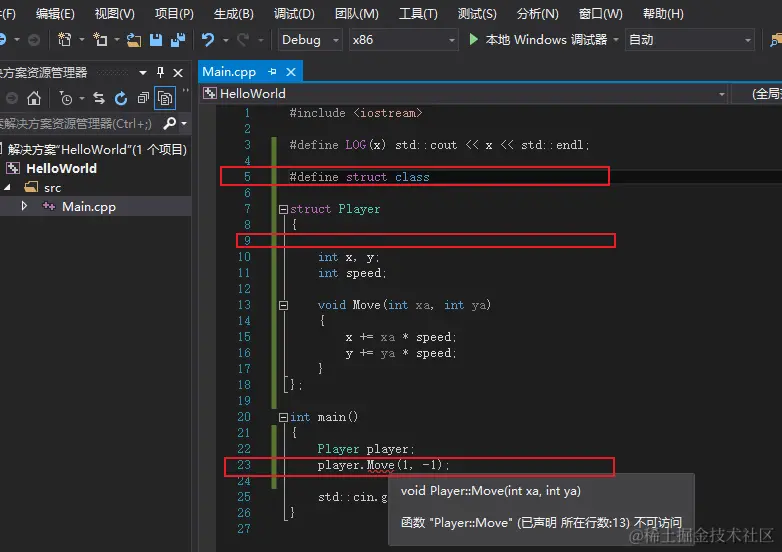Screen dimensions: 782x552
Task: Click the Main.cpp file icon in the tree
Action: [x=49, y=206]
